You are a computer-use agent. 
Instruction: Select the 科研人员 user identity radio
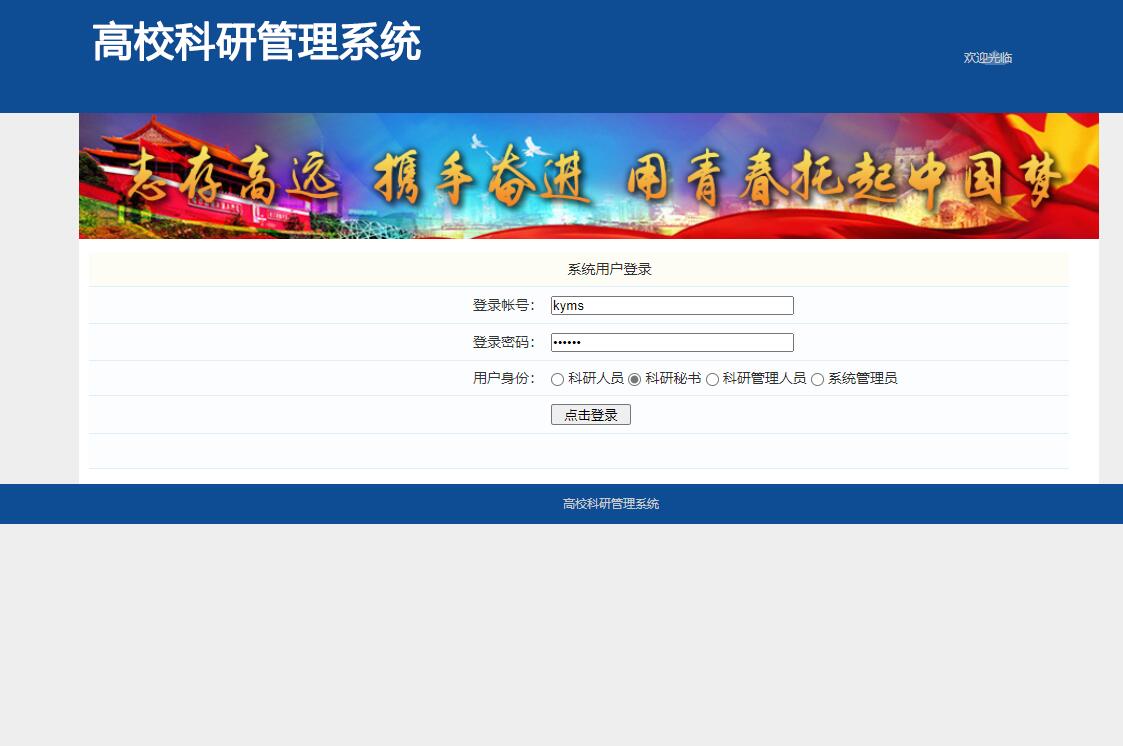556,379
